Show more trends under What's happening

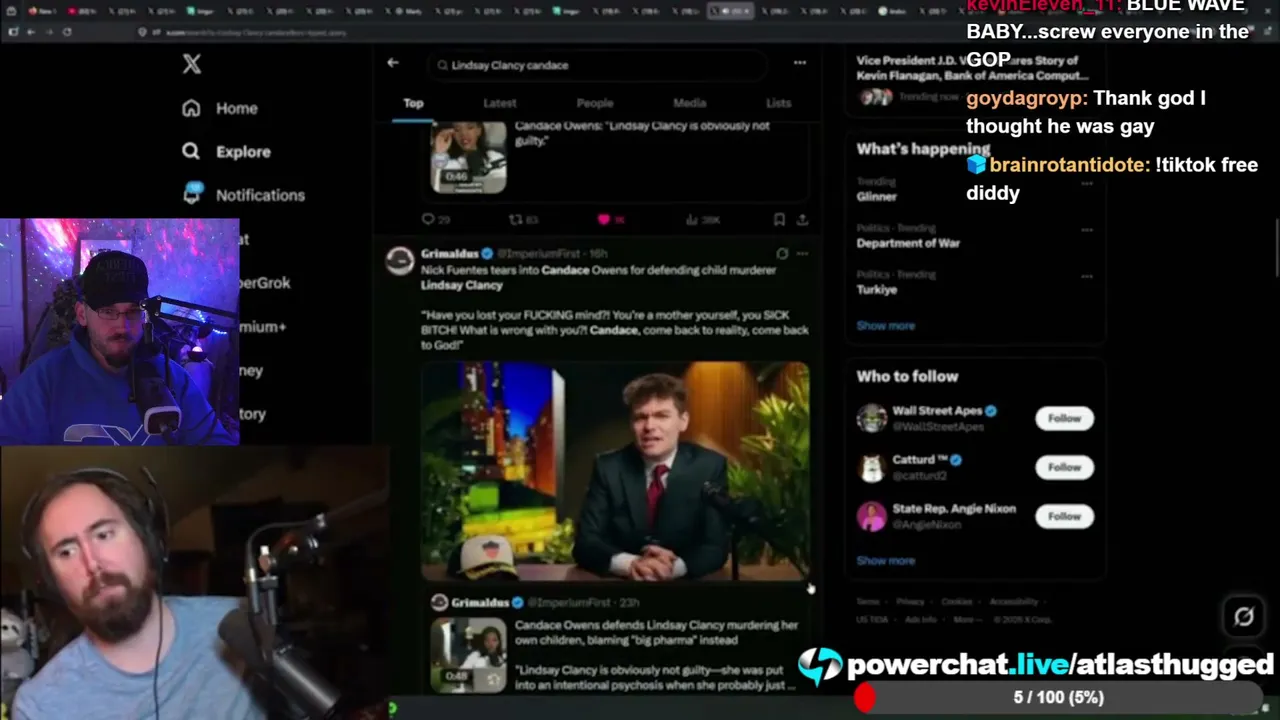pyautogui.click(x=885, y=326)
